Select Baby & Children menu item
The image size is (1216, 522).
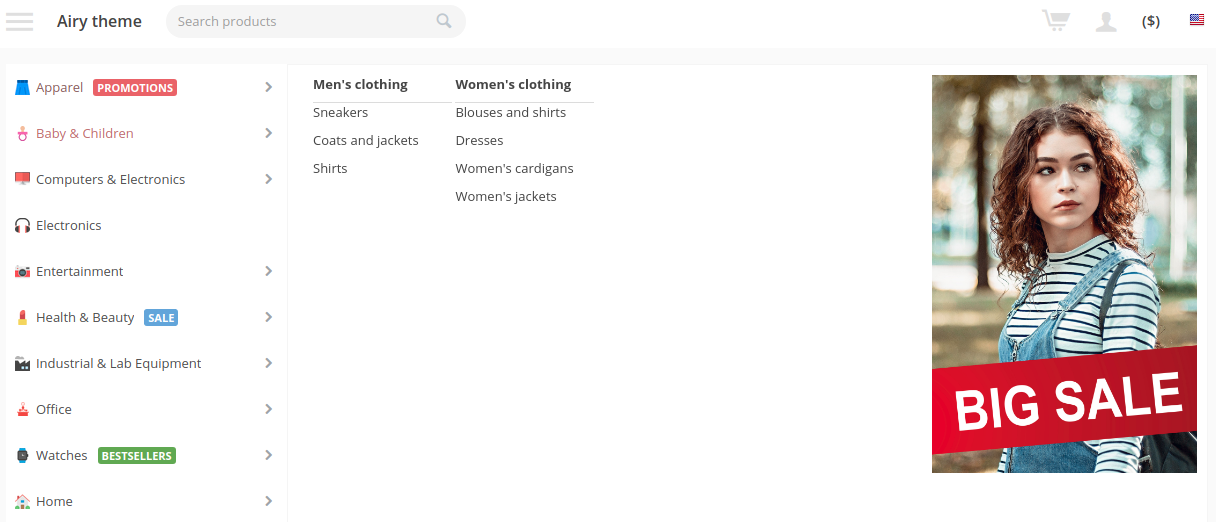tap(146, 133)
